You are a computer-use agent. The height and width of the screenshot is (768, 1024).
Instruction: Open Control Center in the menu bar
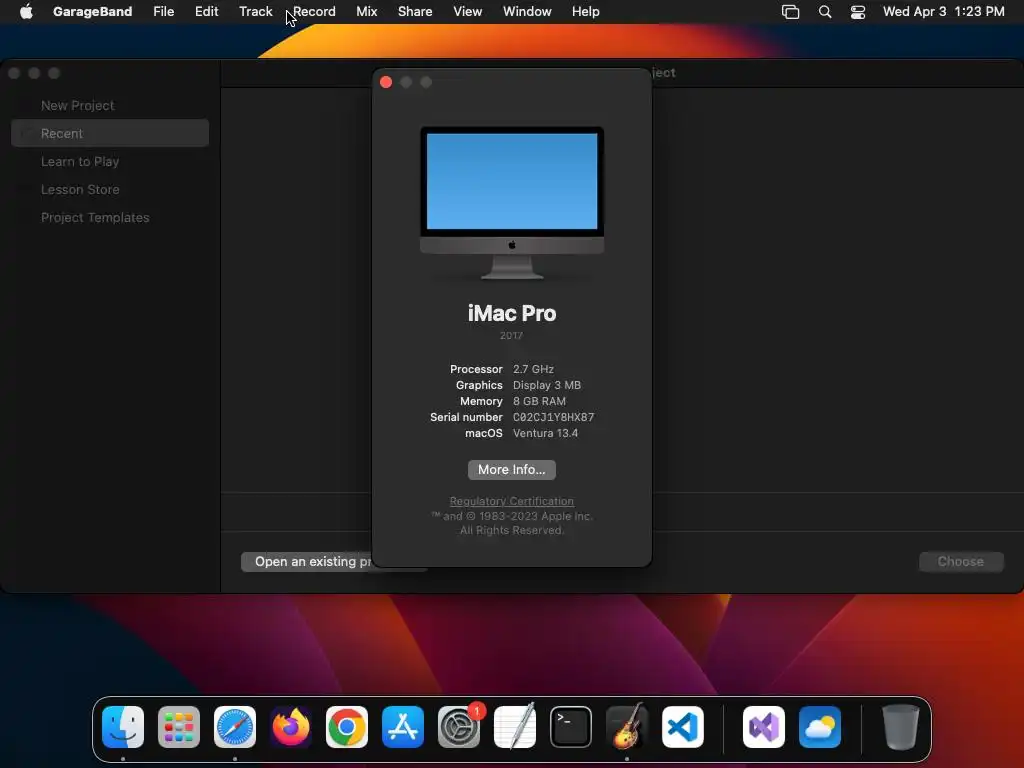coord(857,12)
